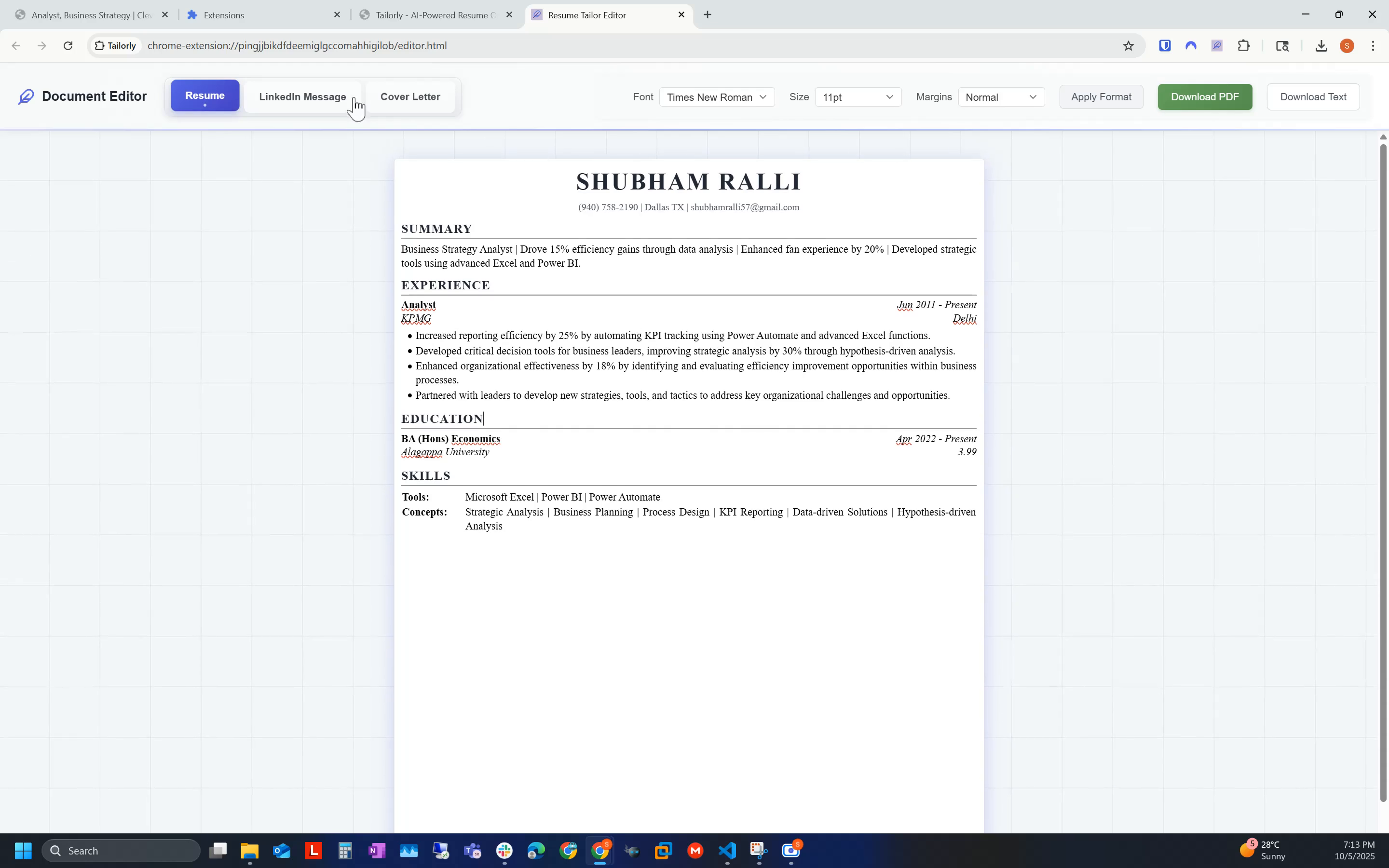Open the Times New Roman font dropdown

pyautogui.click(x=716, y=97)
